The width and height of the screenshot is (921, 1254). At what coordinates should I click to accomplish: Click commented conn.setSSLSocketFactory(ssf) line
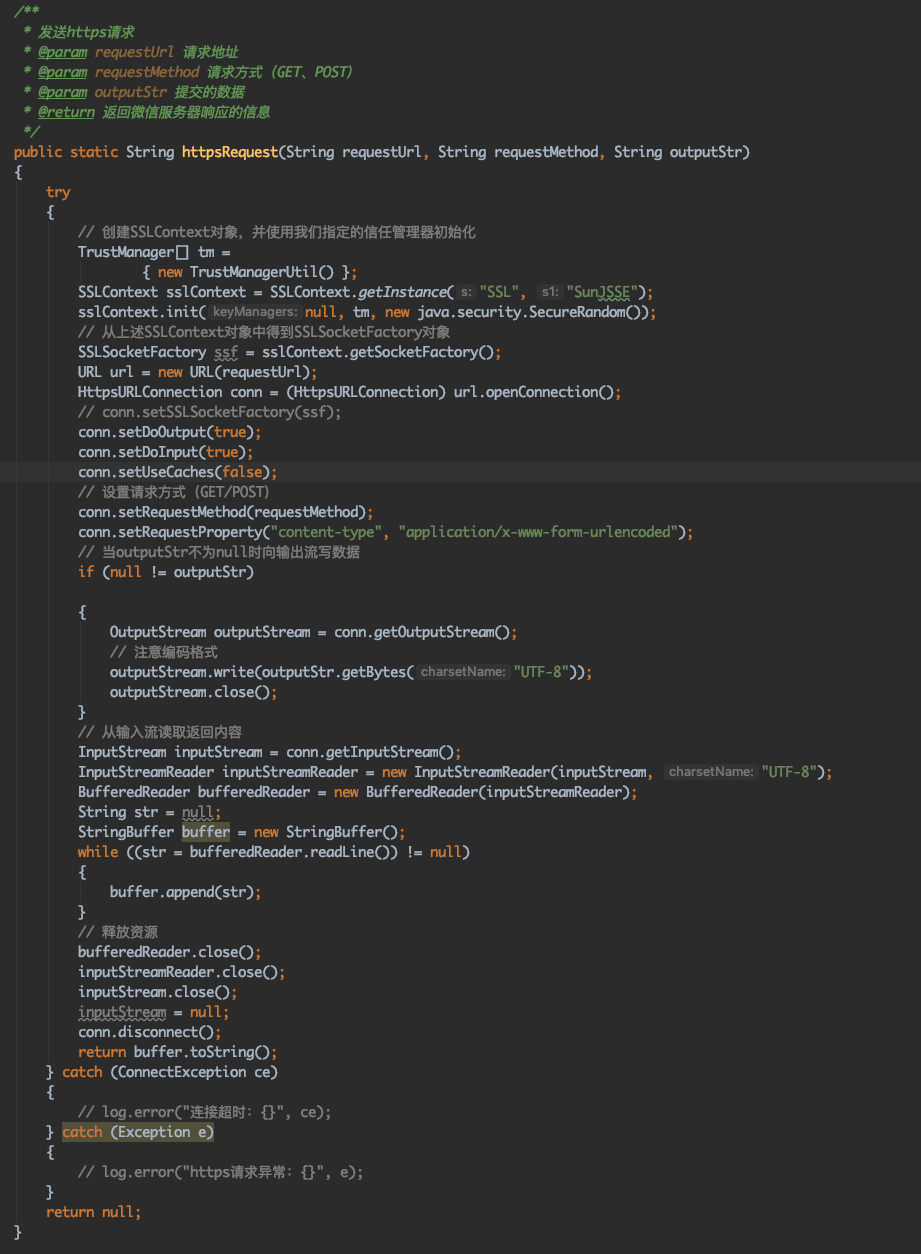[210, 412]
